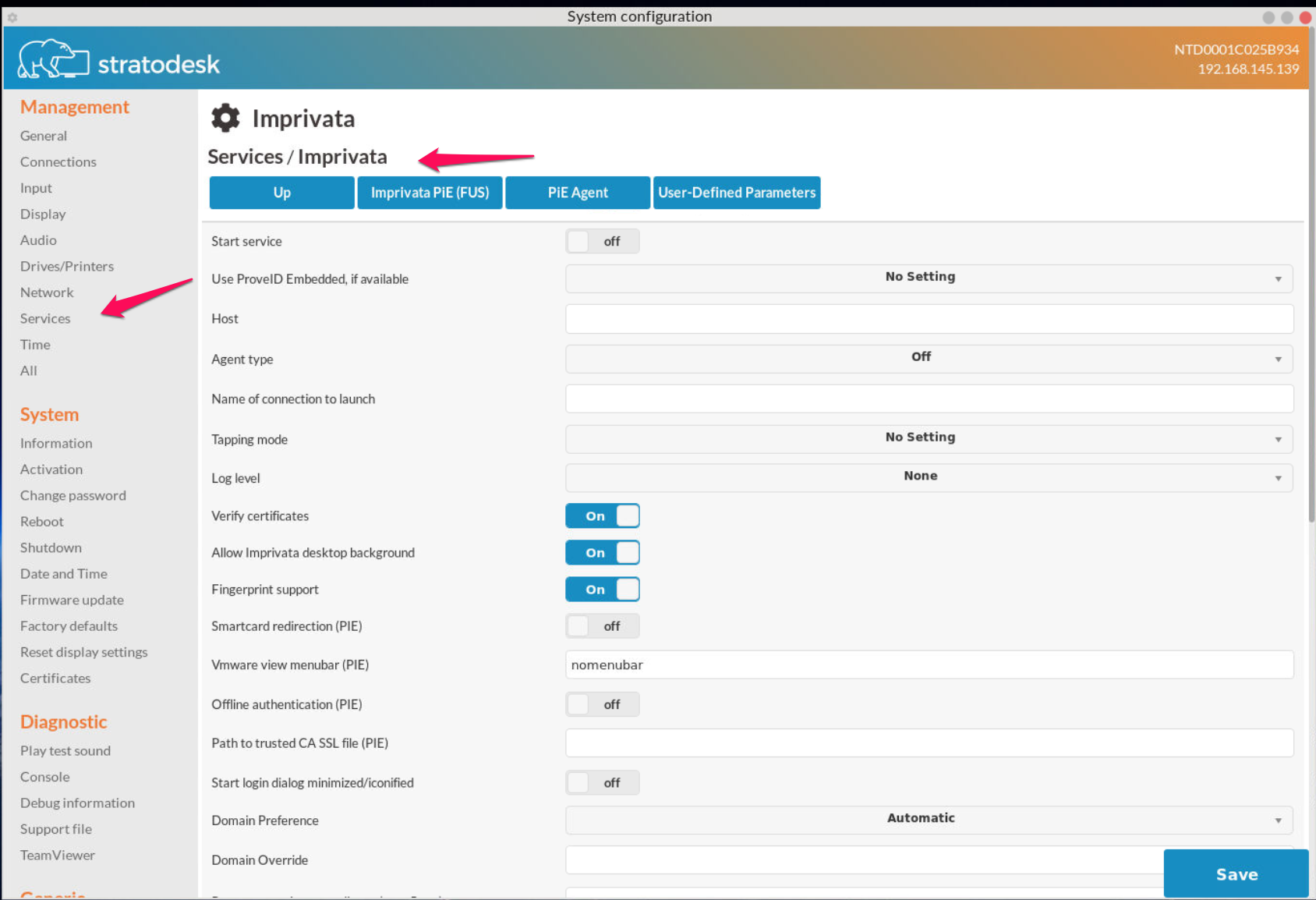Toggle the Start service switch on
Viewport: 1316px width, 900px height.
click(602, 241)
